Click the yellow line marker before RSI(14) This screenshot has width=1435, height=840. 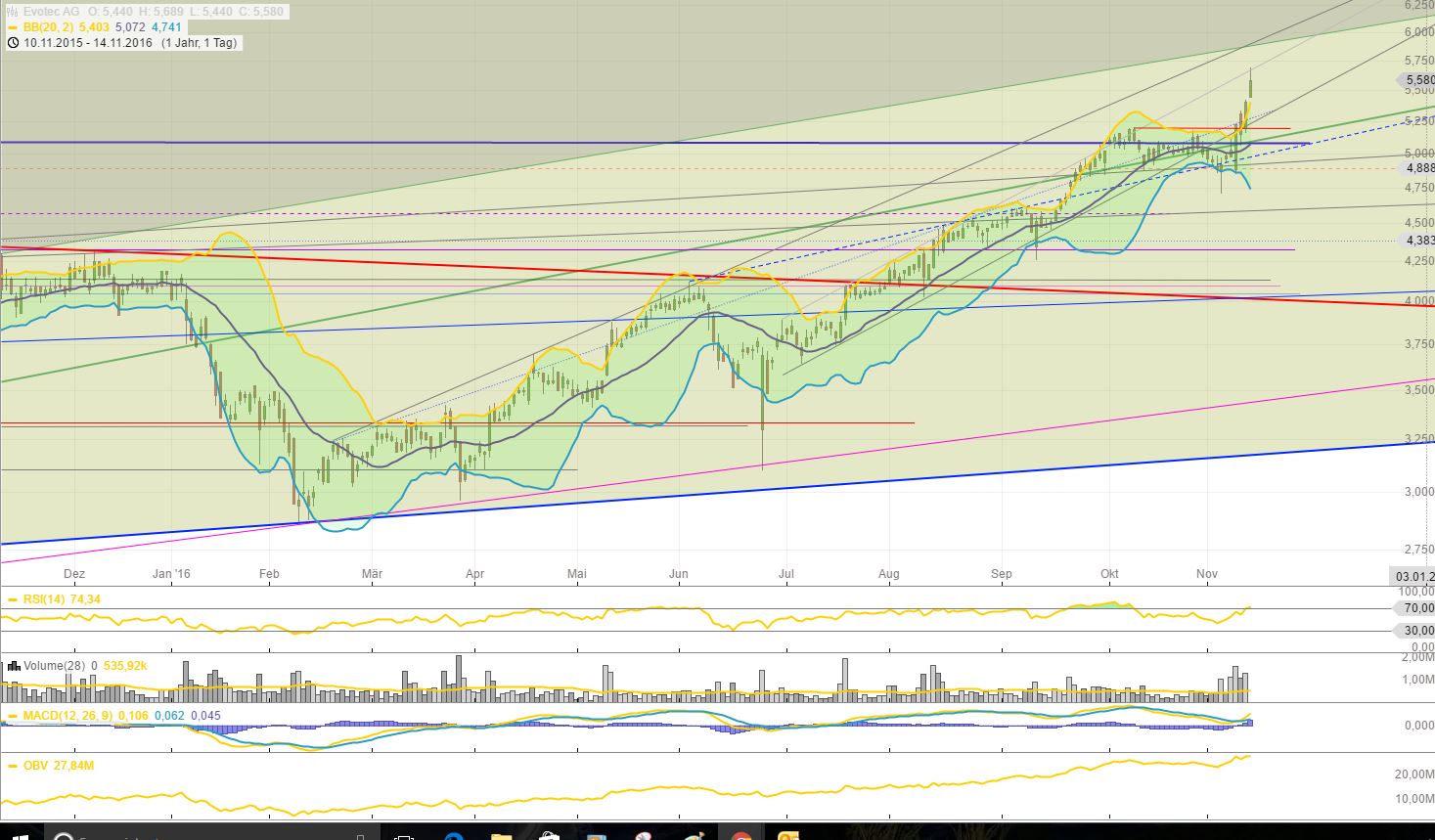tap(13, 599)
